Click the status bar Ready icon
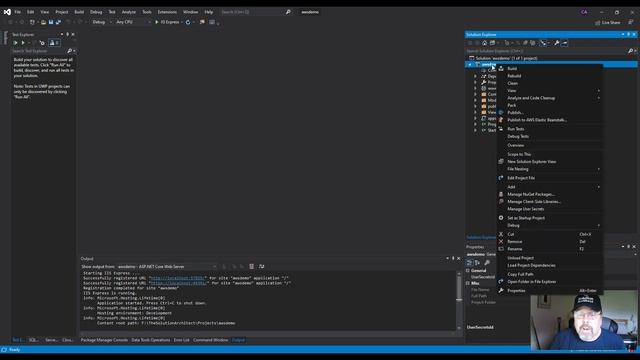 4,349
